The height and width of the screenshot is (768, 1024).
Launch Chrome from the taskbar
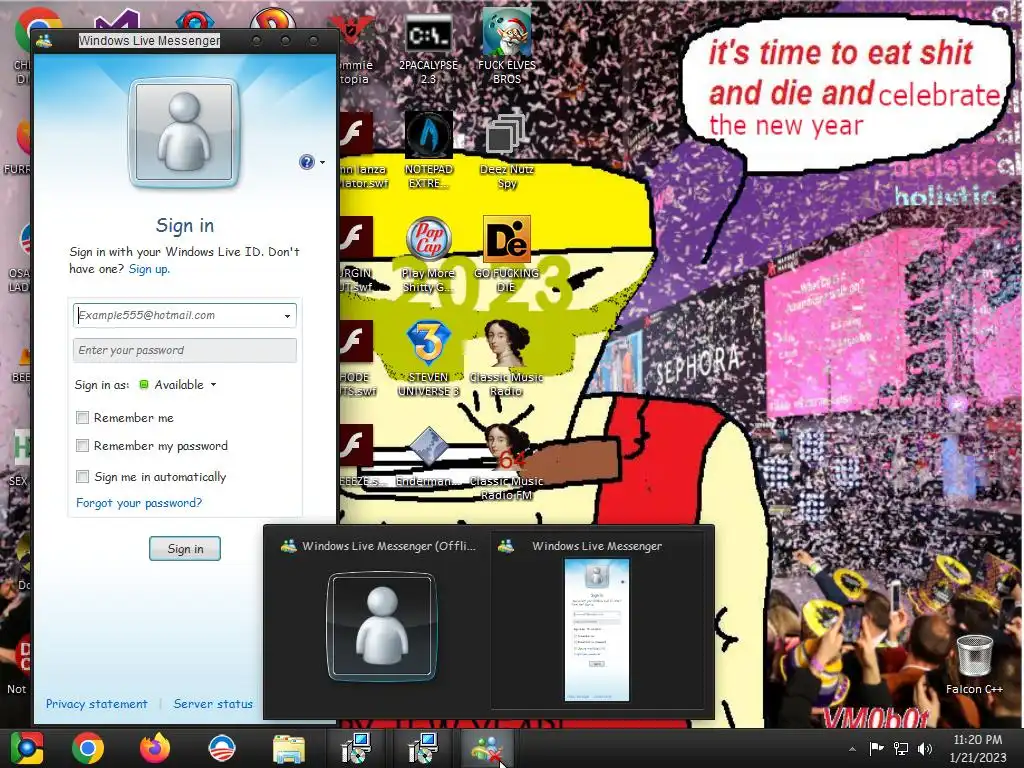[88, 748]
